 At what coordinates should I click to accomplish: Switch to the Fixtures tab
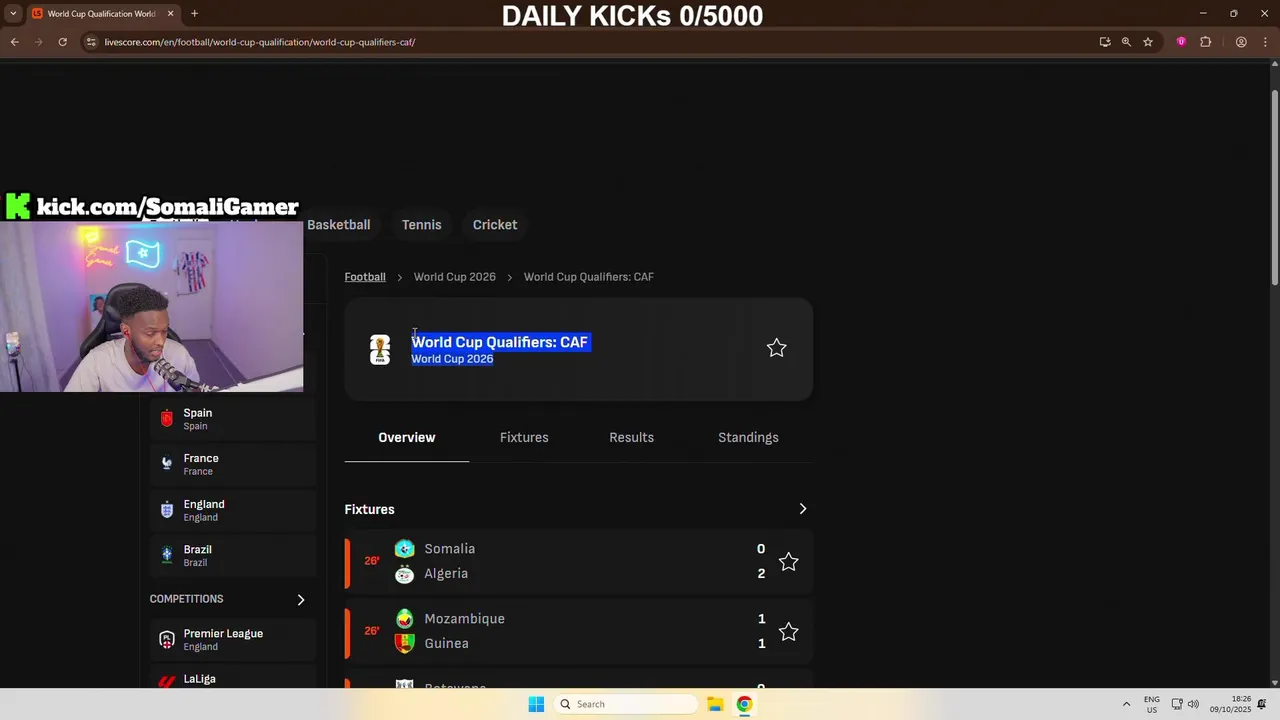tap(524, 437)
